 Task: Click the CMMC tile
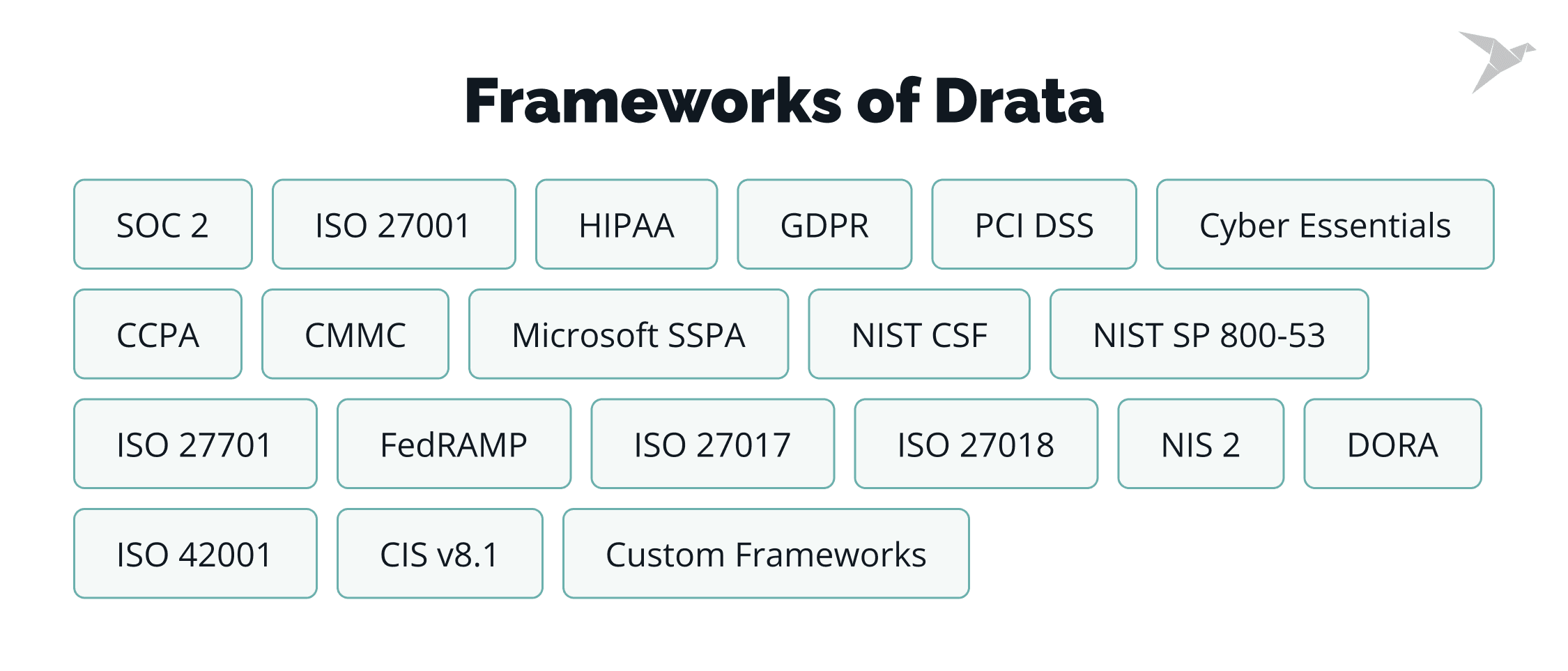355,334
